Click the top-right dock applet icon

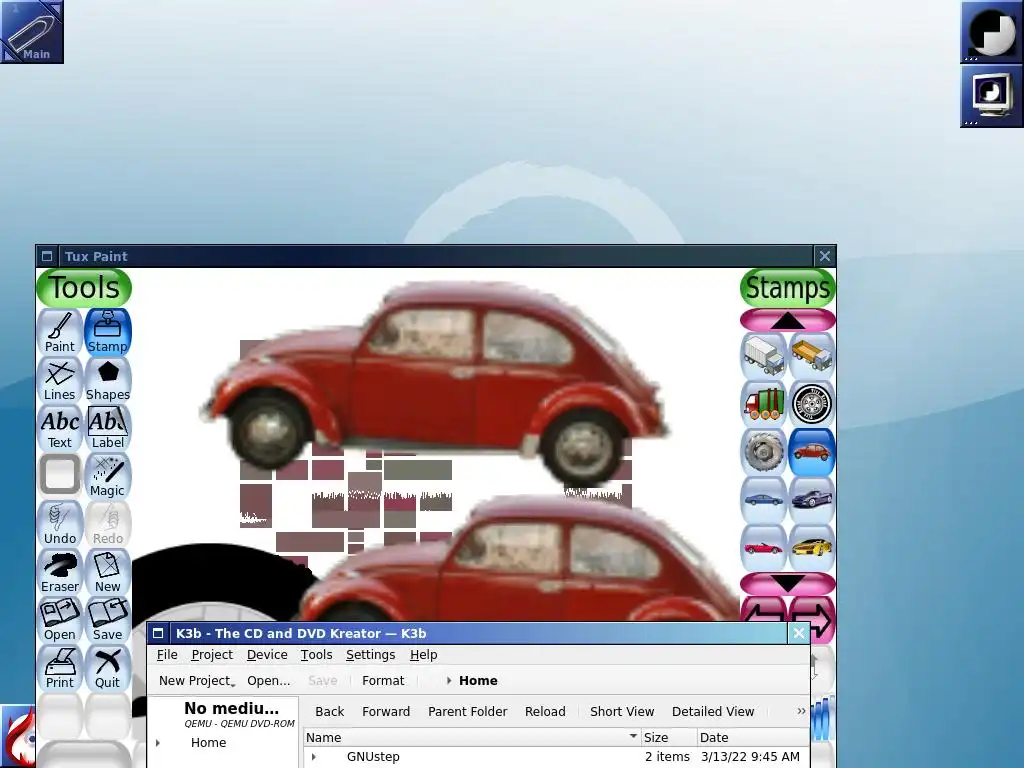[x=991, y=32]
